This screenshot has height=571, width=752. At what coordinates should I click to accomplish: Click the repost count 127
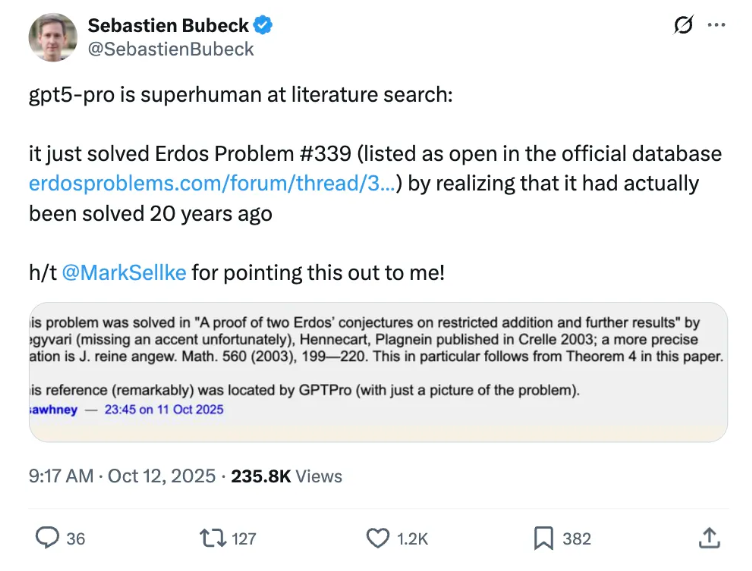[x=244, y=538]
